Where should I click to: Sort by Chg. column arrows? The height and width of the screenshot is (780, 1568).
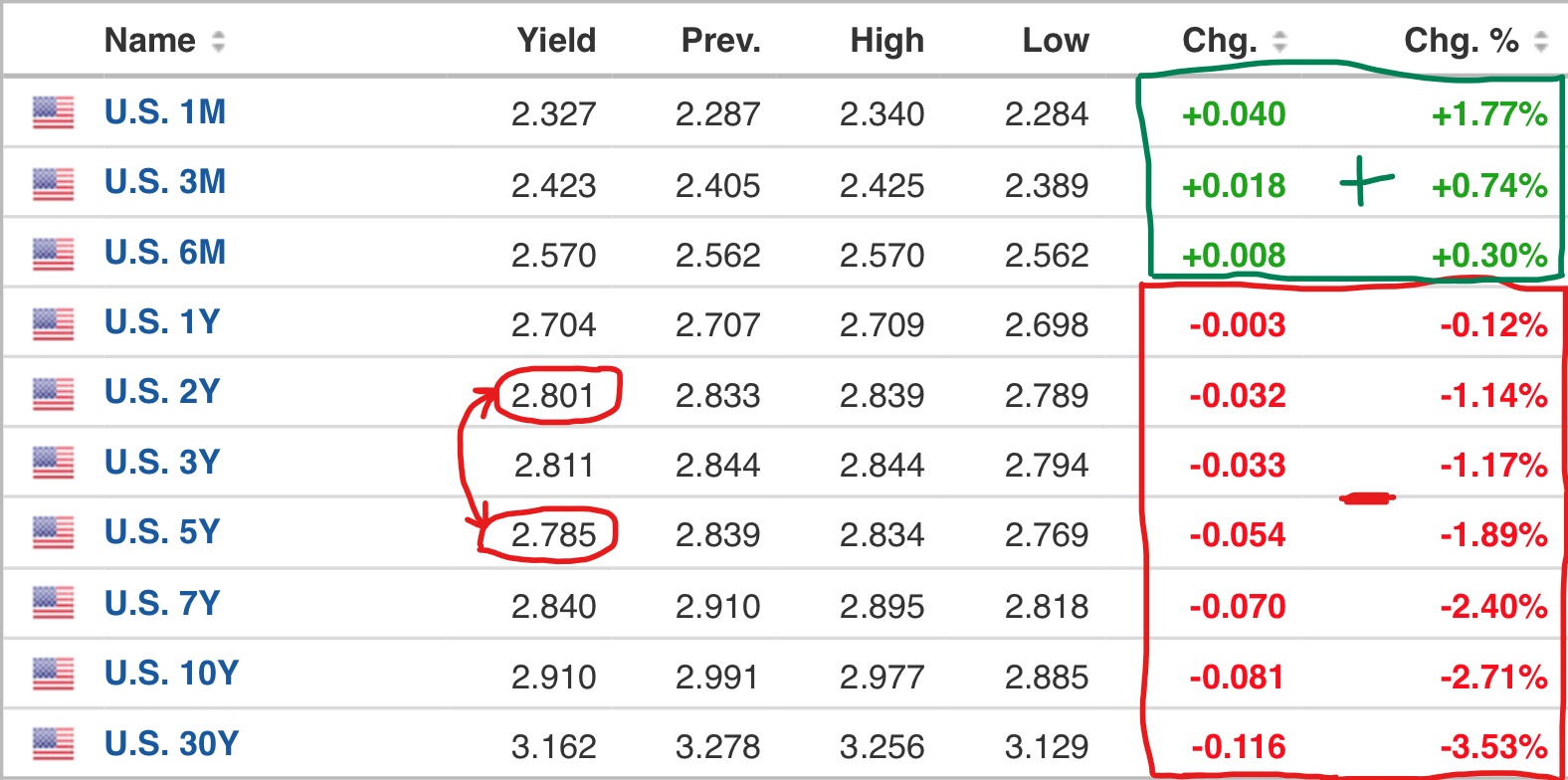coord(1279,41)
